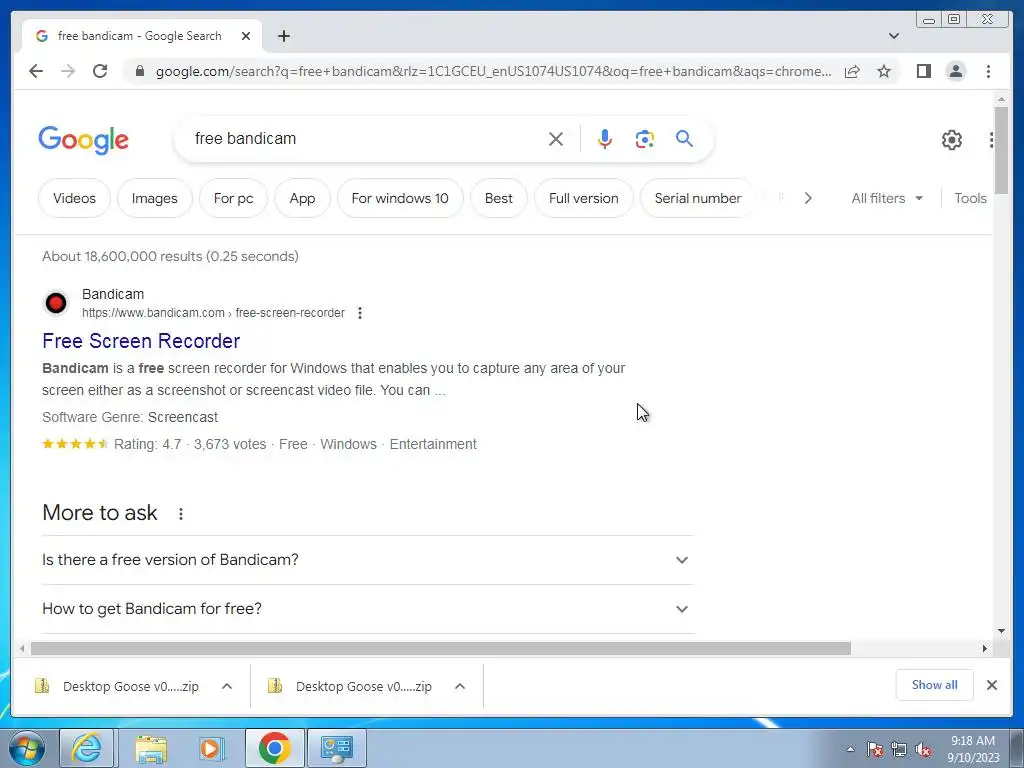Screen dimensions: 1024x768
Task: Go back with the browser back arrow
Action: [x=36, y=71]
